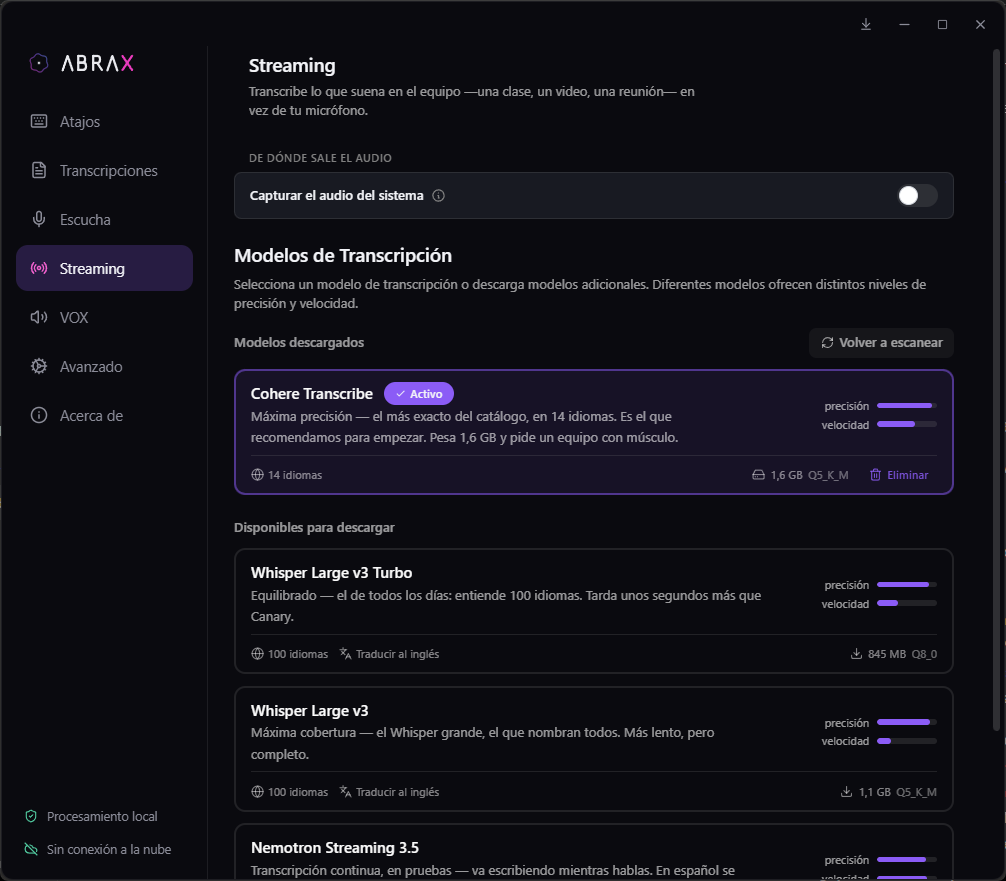The width and height of the screenshot is (1006, 881).
Task: Click 'Modelos de Transcripción' heading
Action: 343,255
